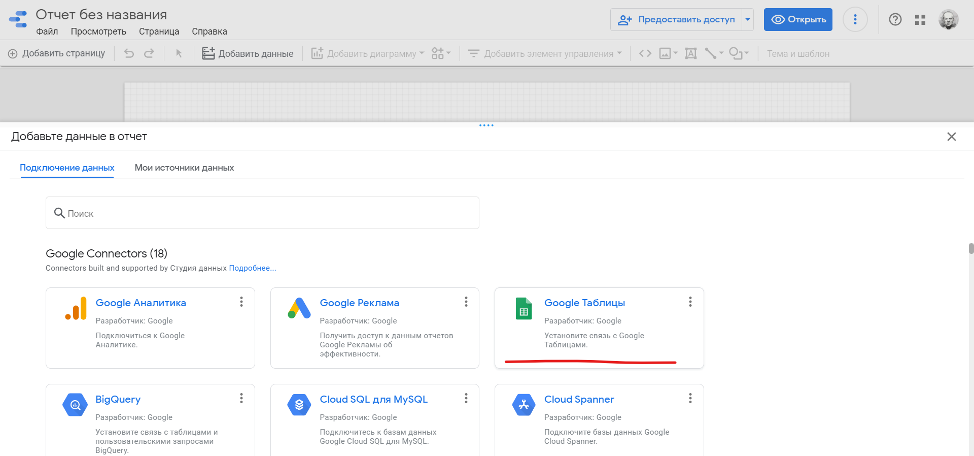Click the Google Реклама connector icon
This screenshot has width=974, height=456.
point(299,308)
